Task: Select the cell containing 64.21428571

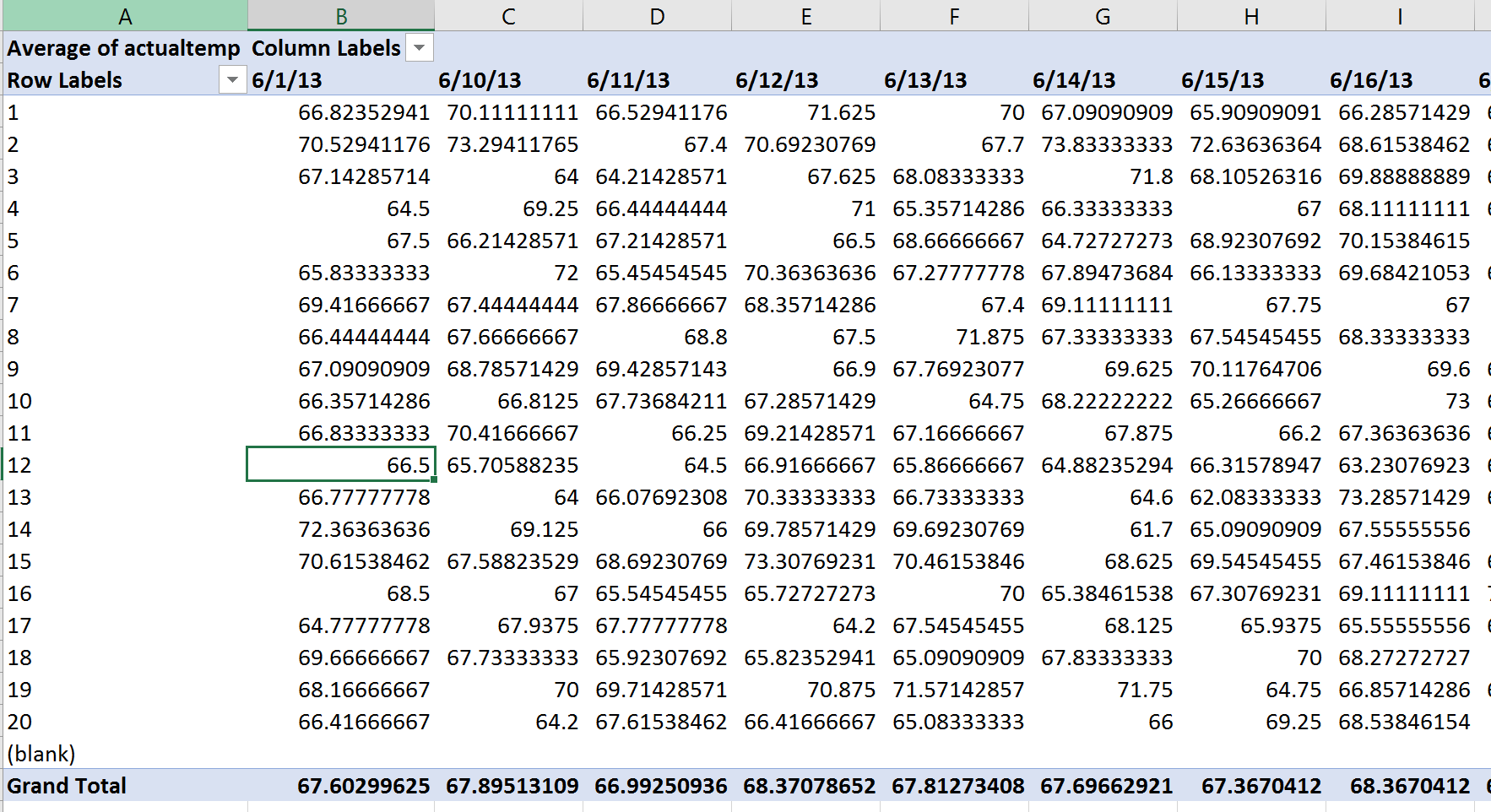Action: point(657,176)
